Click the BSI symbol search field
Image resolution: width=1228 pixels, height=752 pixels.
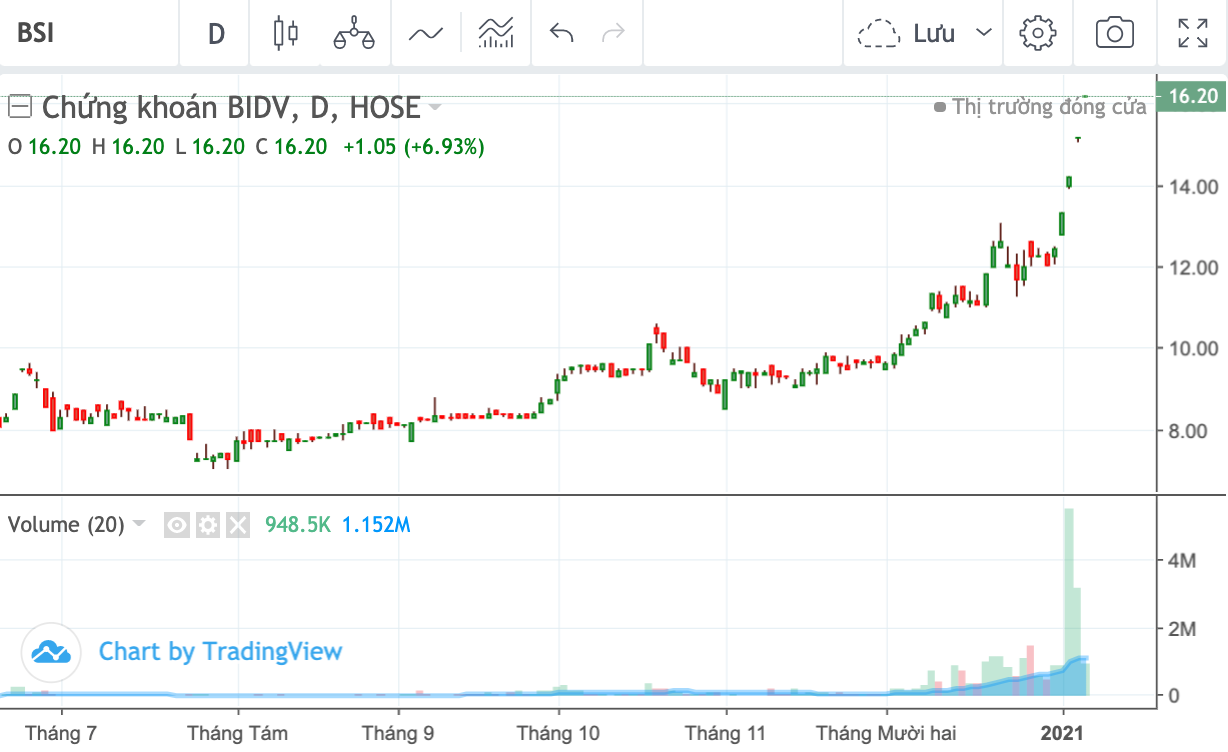pos(88,33)
